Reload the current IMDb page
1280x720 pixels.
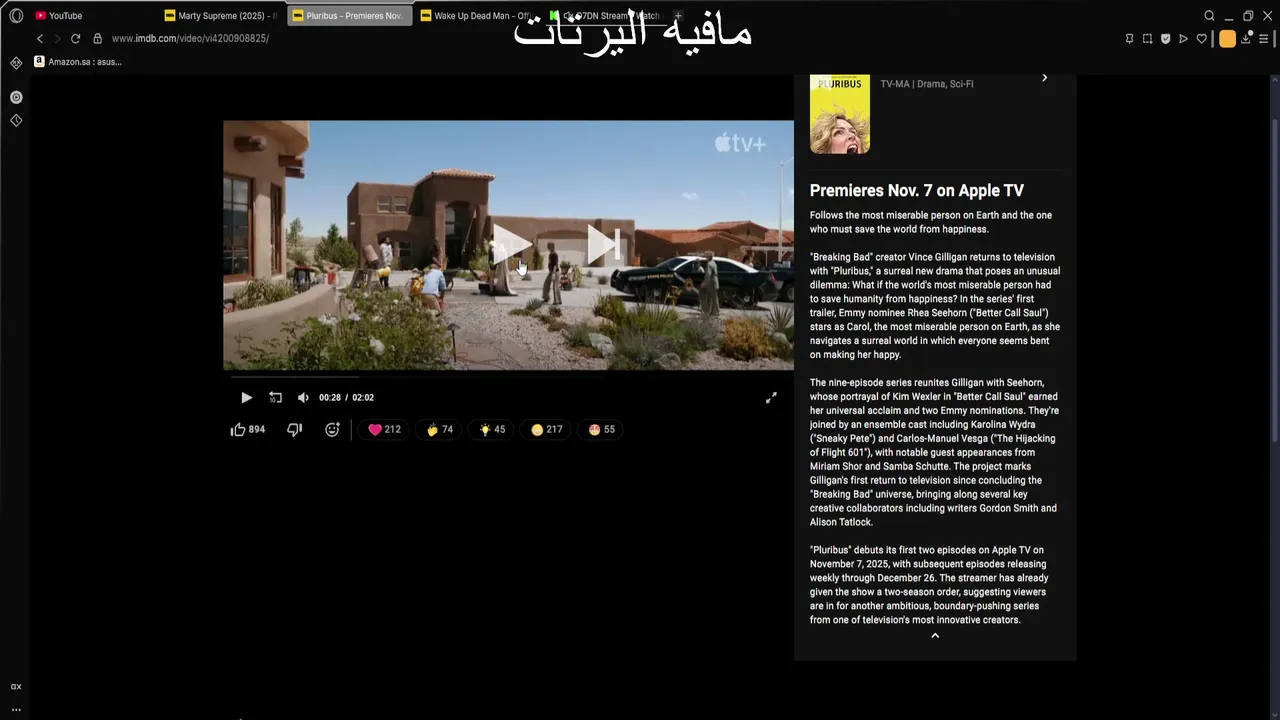(x=75, y=39)
